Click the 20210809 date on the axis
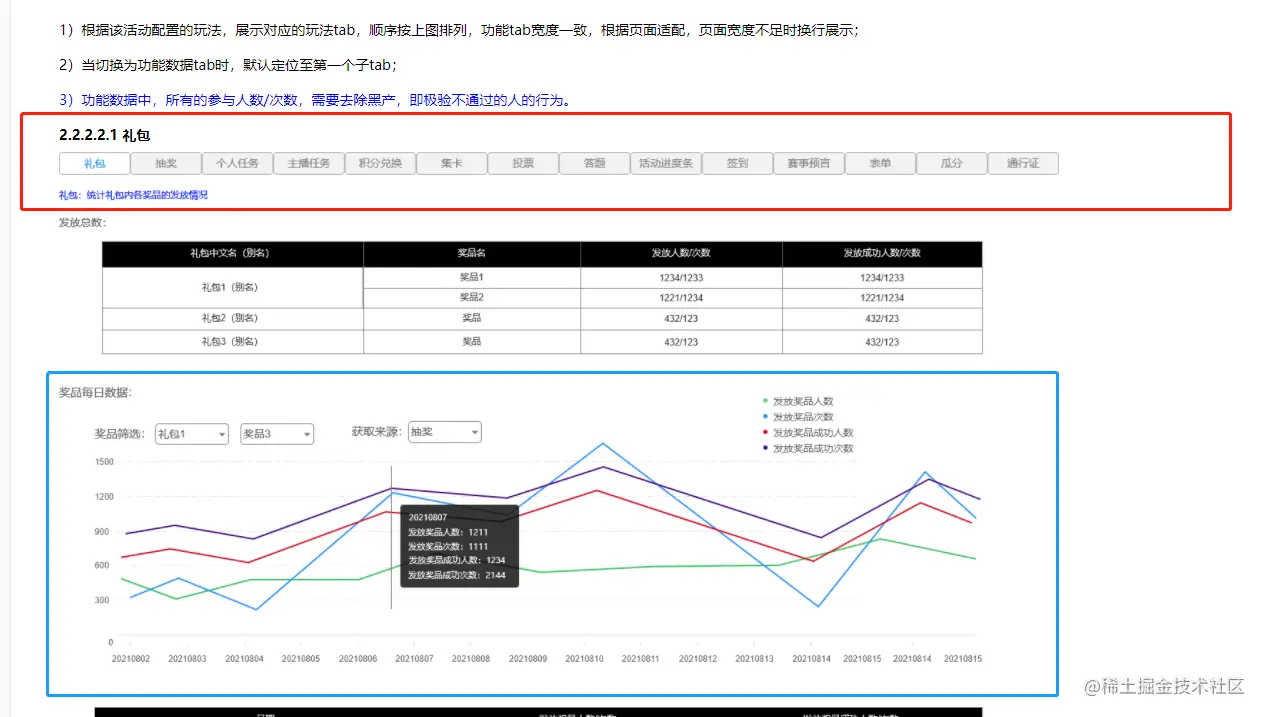The width and height of the screenshot is (1265, 717). click(528, 659)
